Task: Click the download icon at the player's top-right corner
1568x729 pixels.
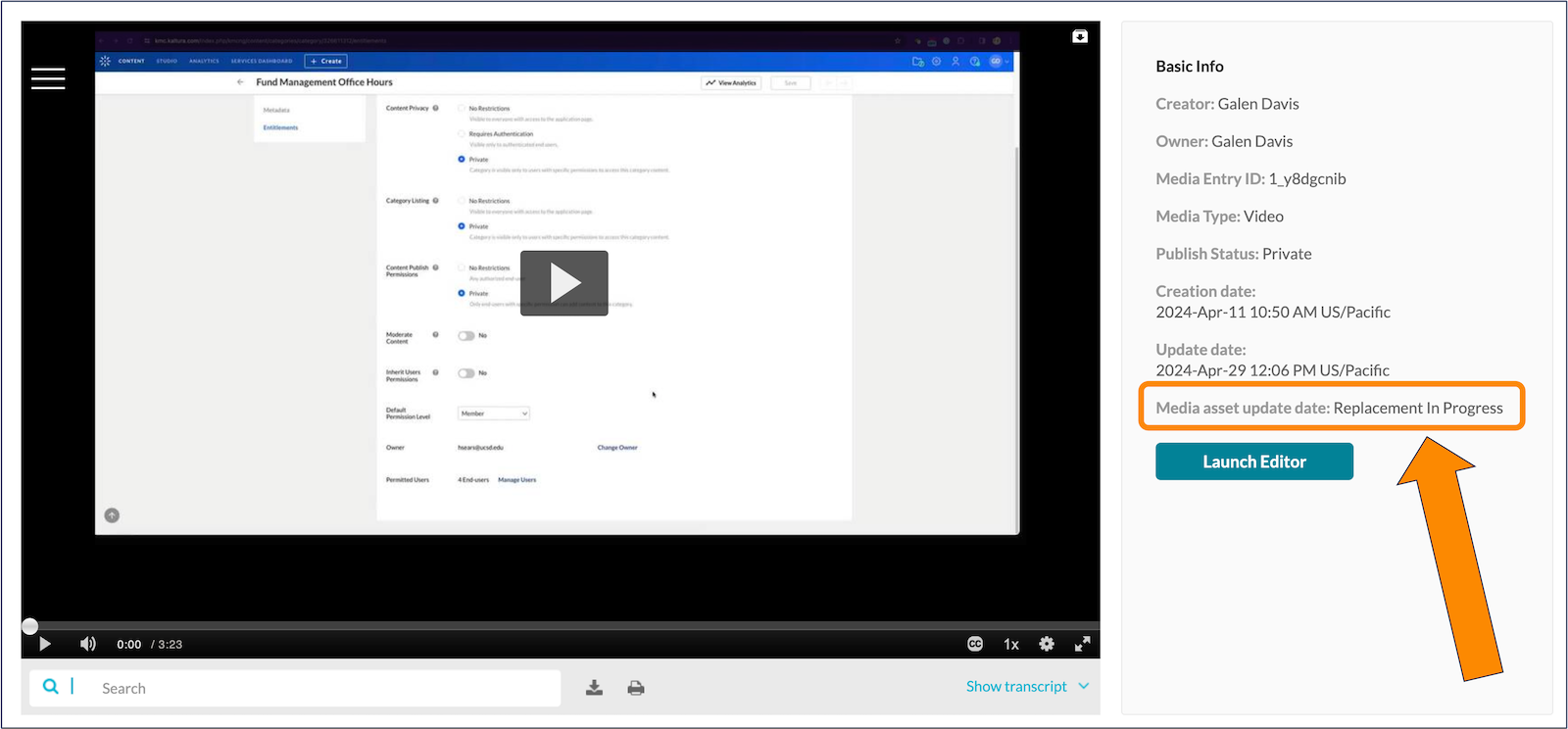Action: coord(1080,36)
